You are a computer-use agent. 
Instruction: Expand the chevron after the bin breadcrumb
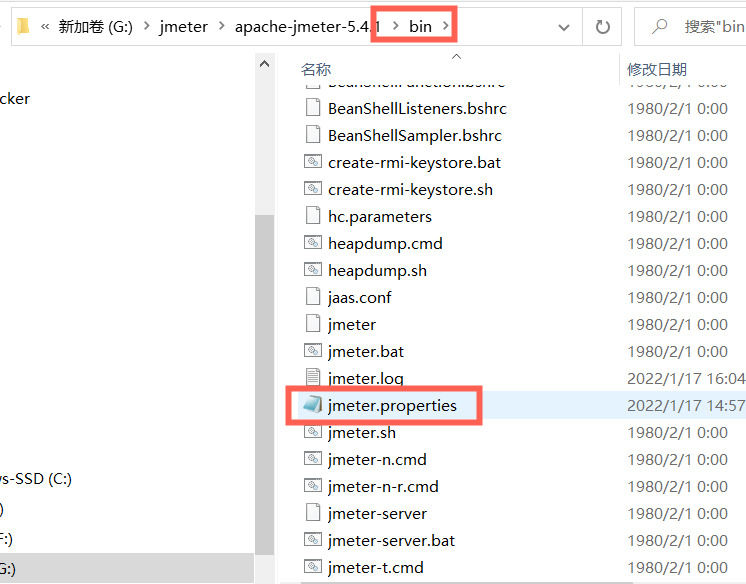coord(446,26)
